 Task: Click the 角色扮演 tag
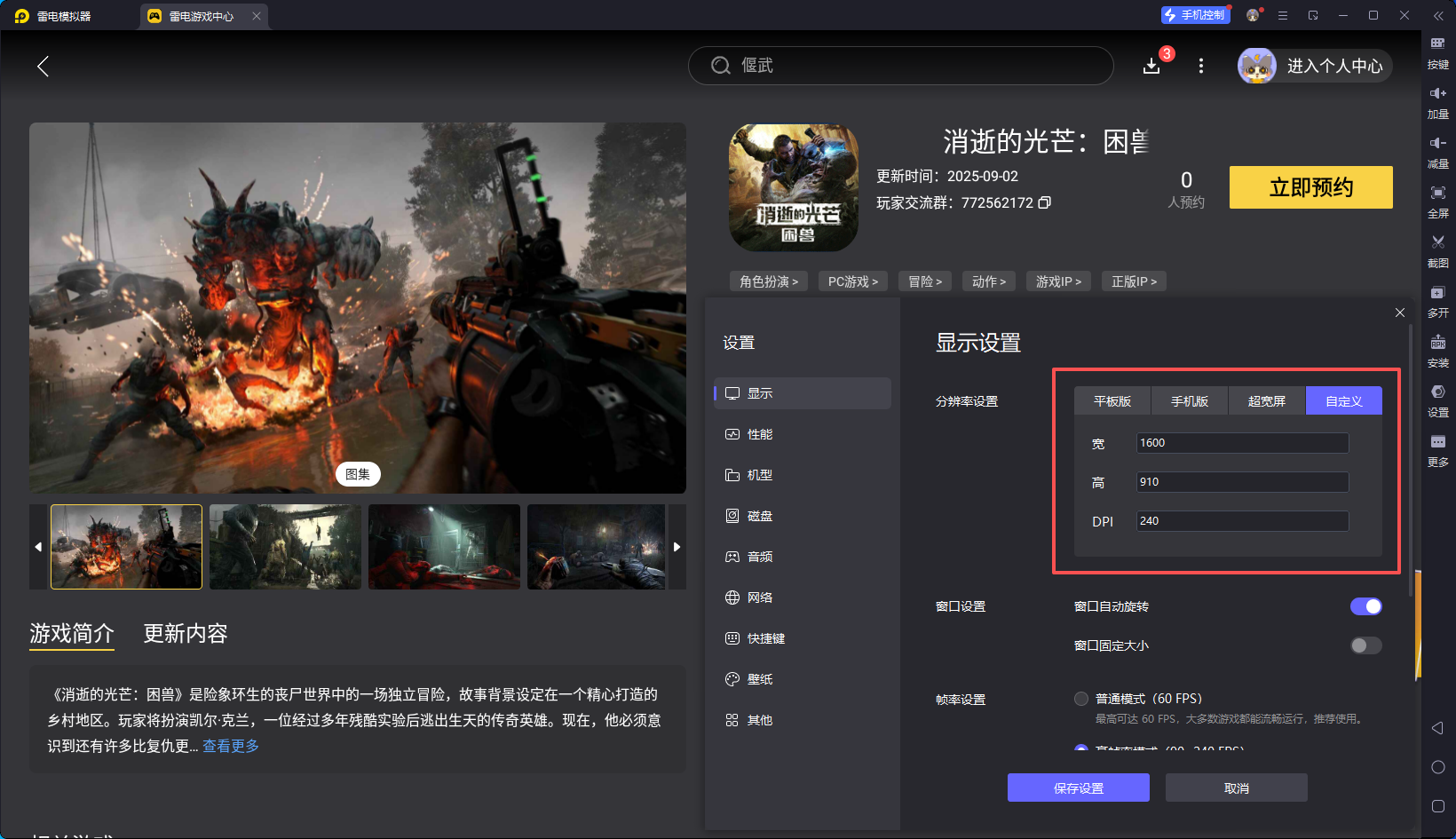click(769, 281)
